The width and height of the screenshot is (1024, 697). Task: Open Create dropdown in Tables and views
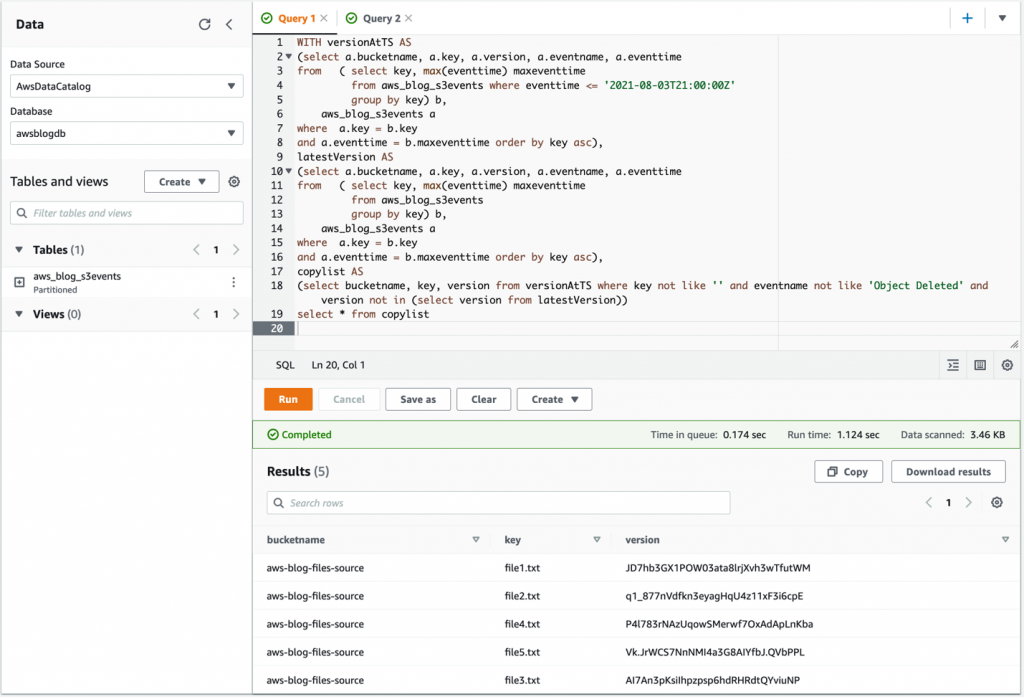tap(182, 182)
